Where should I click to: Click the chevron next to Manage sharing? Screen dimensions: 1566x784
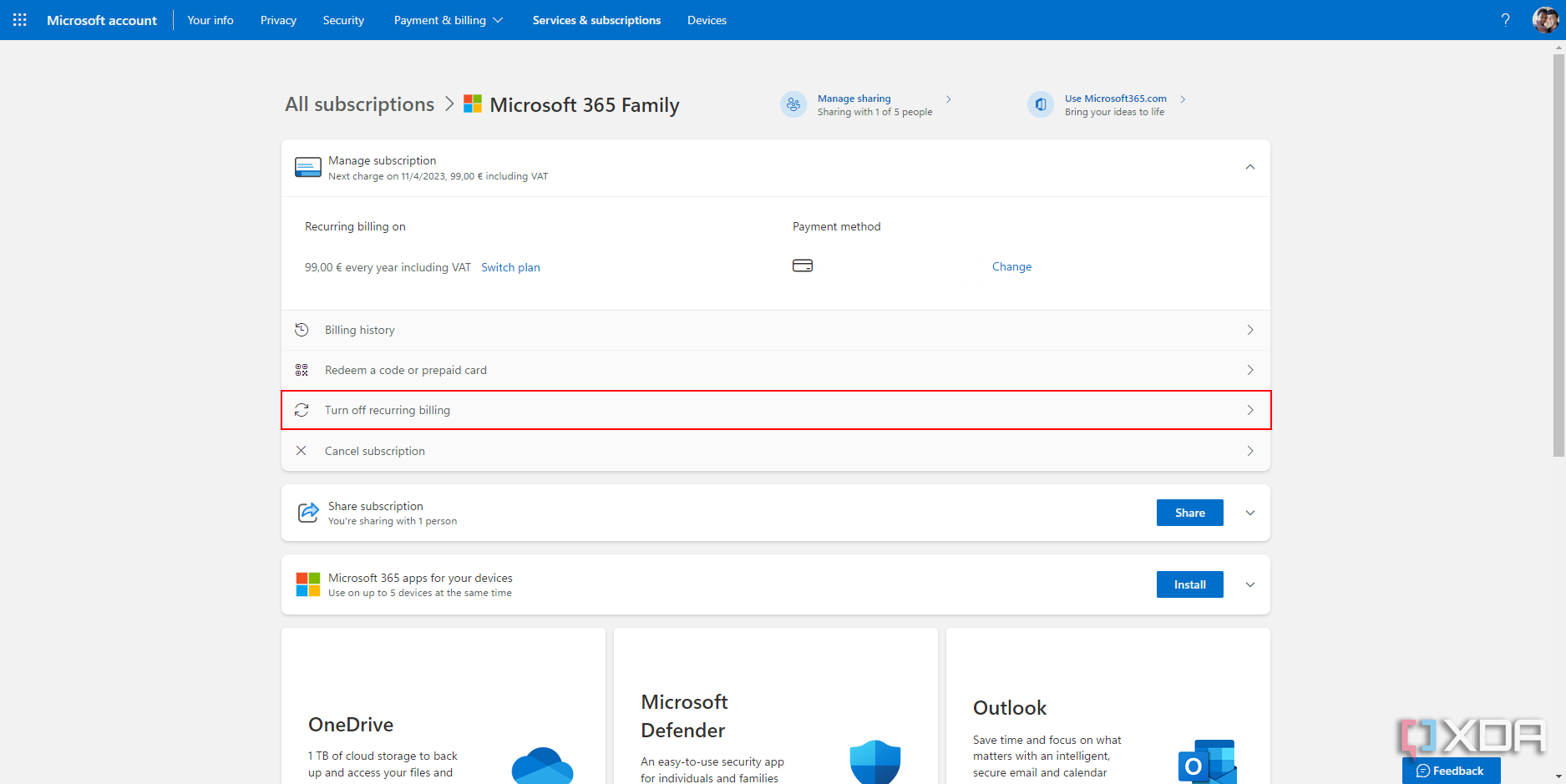(x=949, y=99)
